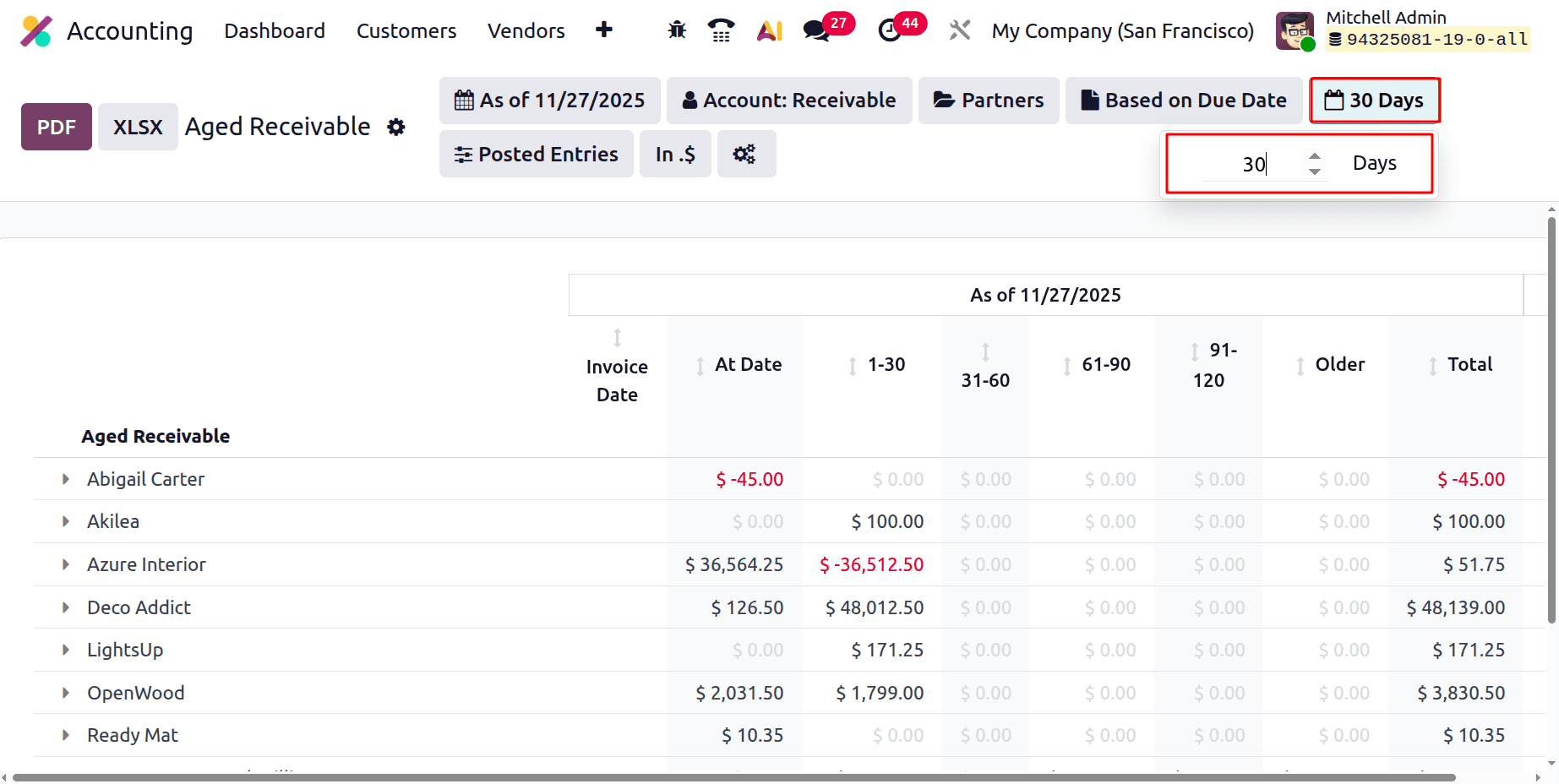1559x784 pixels.
Task: Open the As of 11/27/2025 date filter
Action: 549,101
